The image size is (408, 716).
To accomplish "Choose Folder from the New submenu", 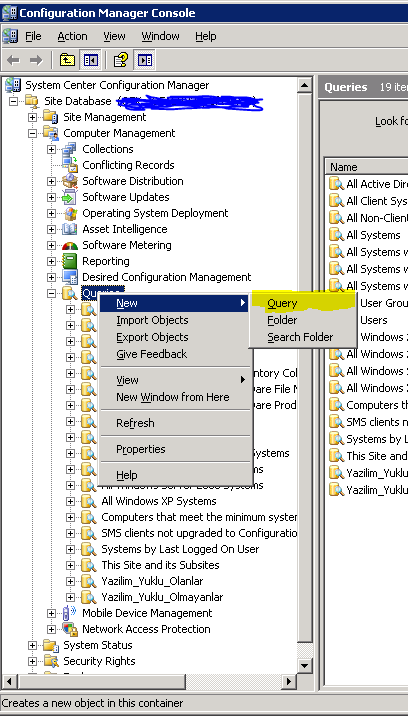I will (303, 320).
